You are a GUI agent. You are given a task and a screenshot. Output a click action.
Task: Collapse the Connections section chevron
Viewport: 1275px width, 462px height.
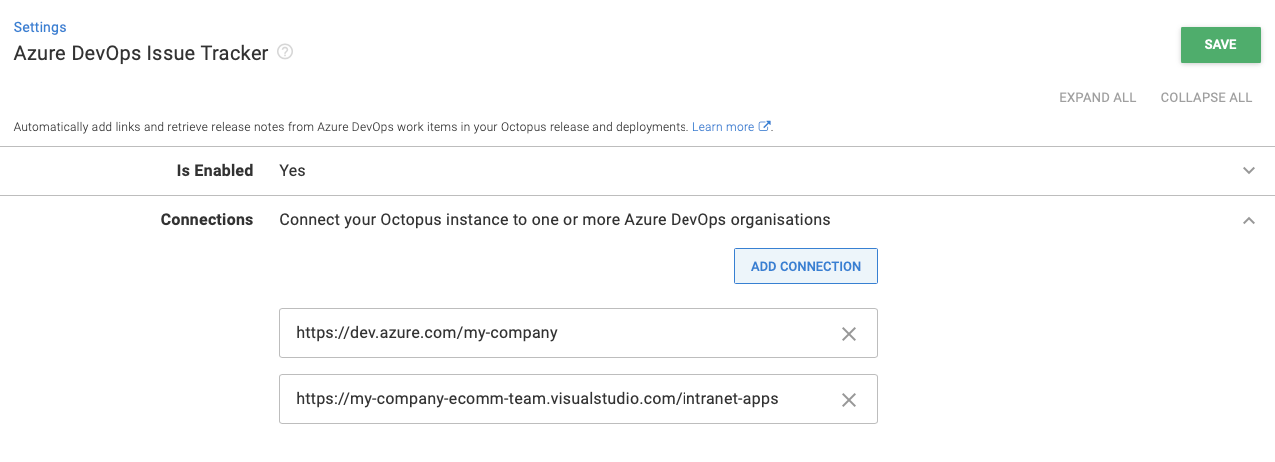[x=1248, y=220]
